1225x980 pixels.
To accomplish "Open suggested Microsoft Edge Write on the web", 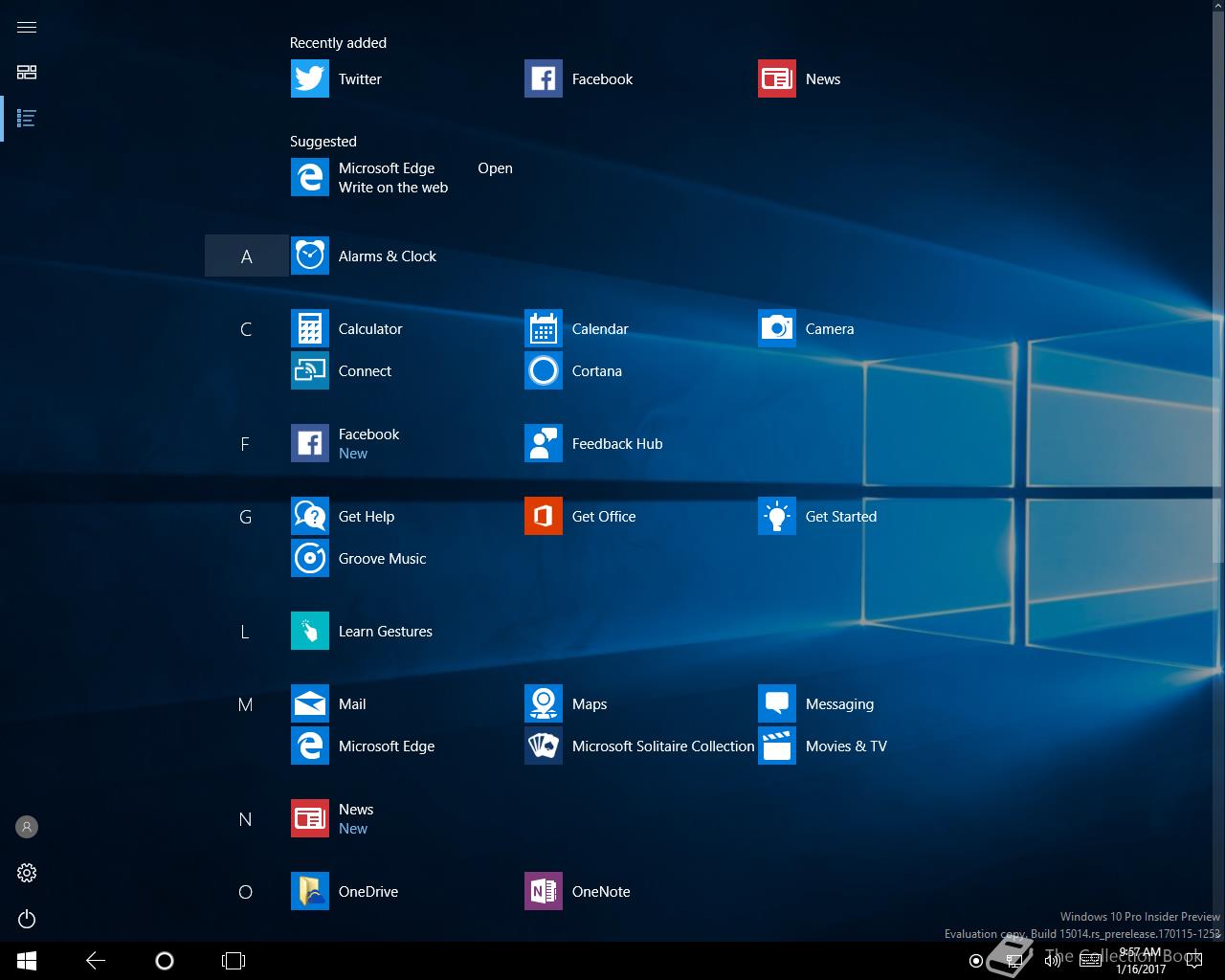I will [369, 178].
